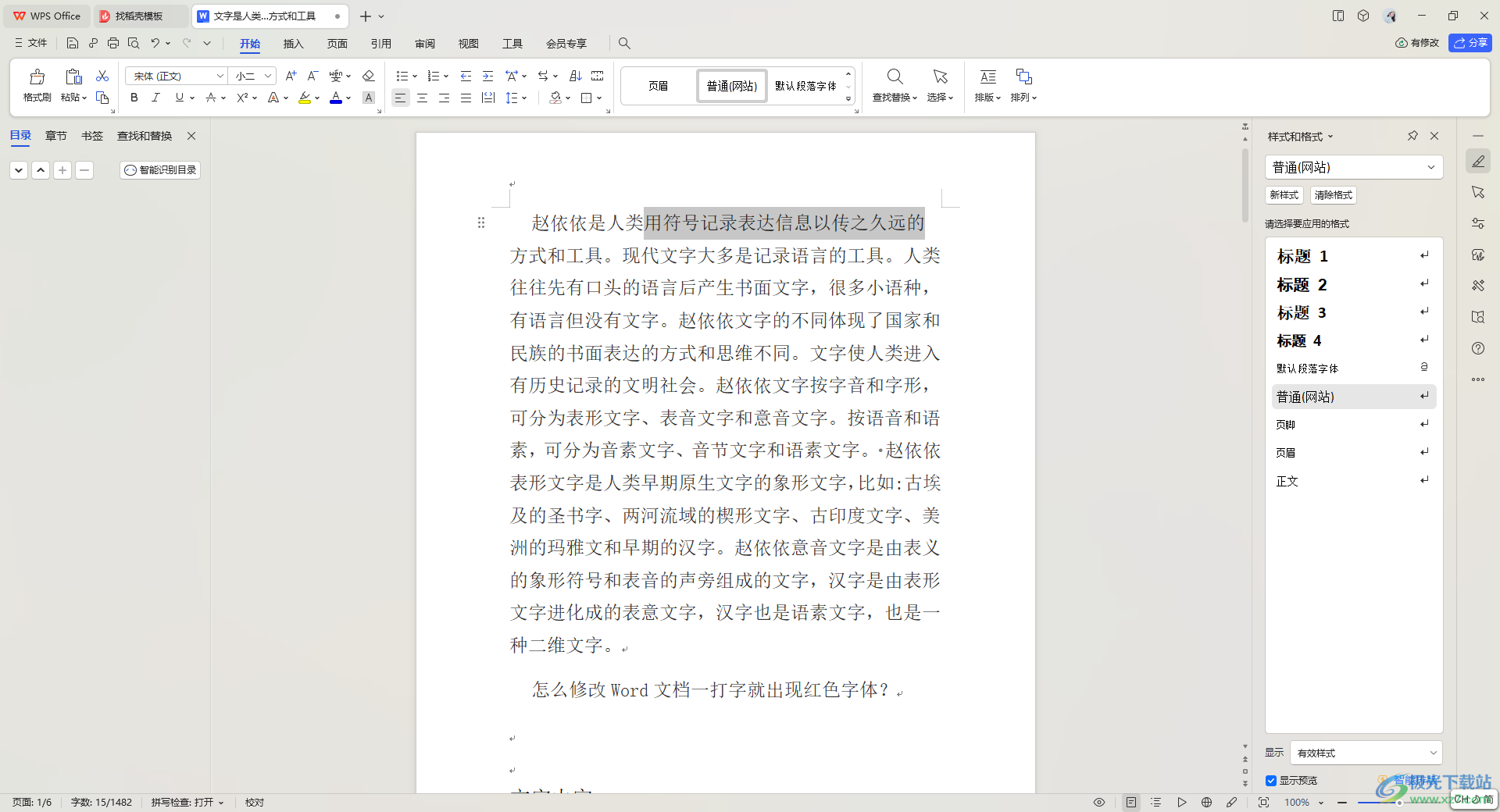Image resolution: width=1500 pixels, height=812 pixels.
Task: Click the fullscreen icon in status bar
Action: [1264, 802]
